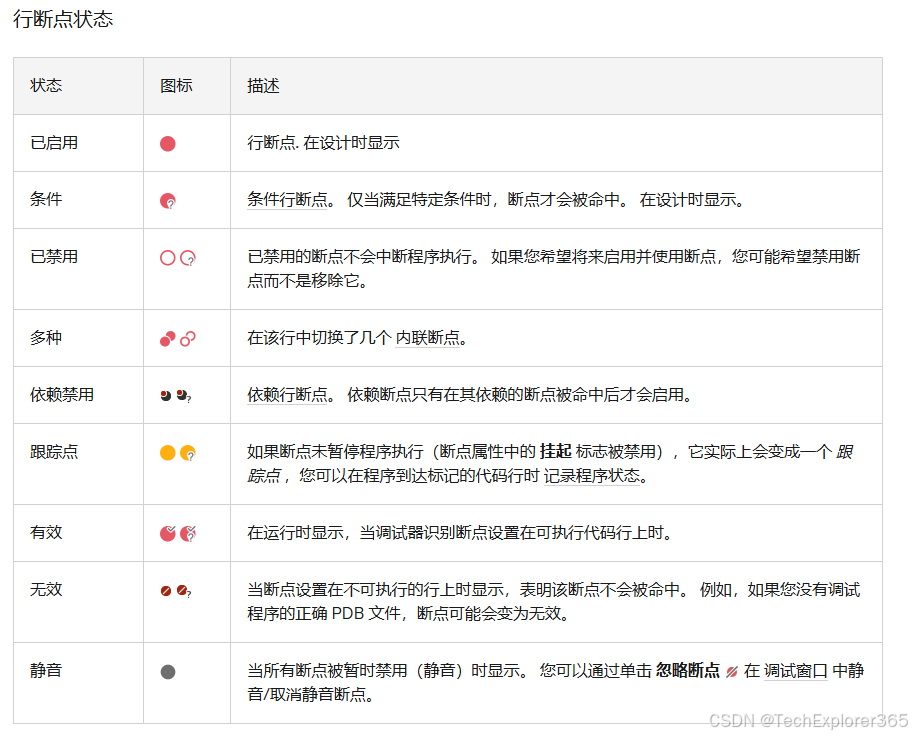Click the bold 忽略断点 text
Image resolution: width=912 pixels, height=736 pixels.
pyautogui.click(x=688, y=670)
